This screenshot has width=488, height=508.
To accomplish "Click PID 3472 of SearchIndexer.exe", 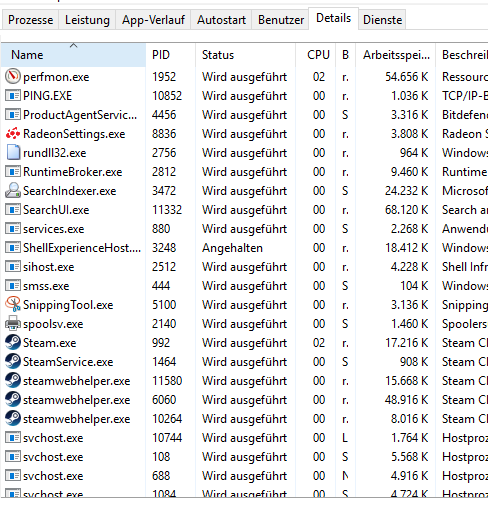I will [x=164, y=191].
